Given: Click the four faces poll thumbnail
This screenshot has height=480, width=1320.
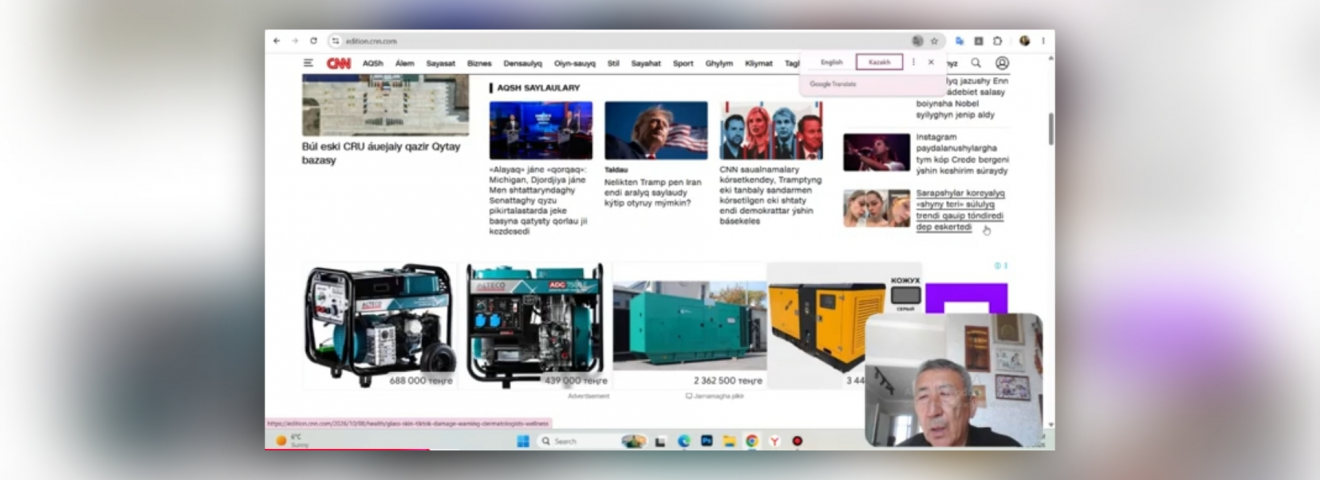Looking at the screenshot, I should tap(770, 130).
